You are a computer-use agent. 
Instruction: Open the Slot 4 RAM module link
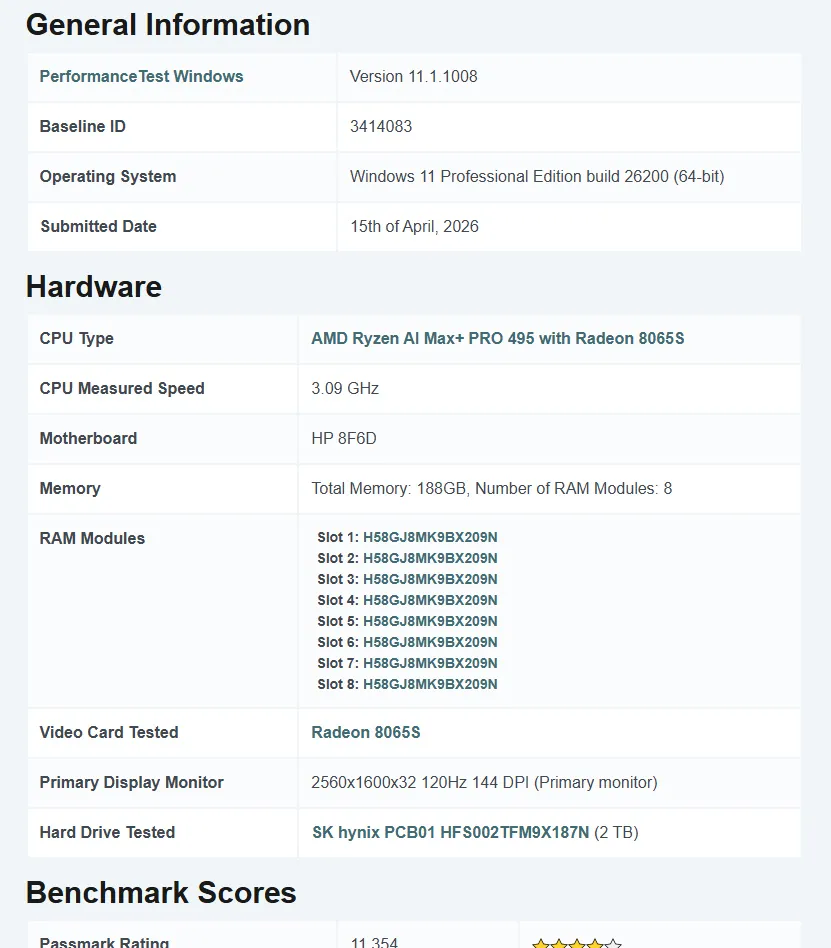point(430,600)
